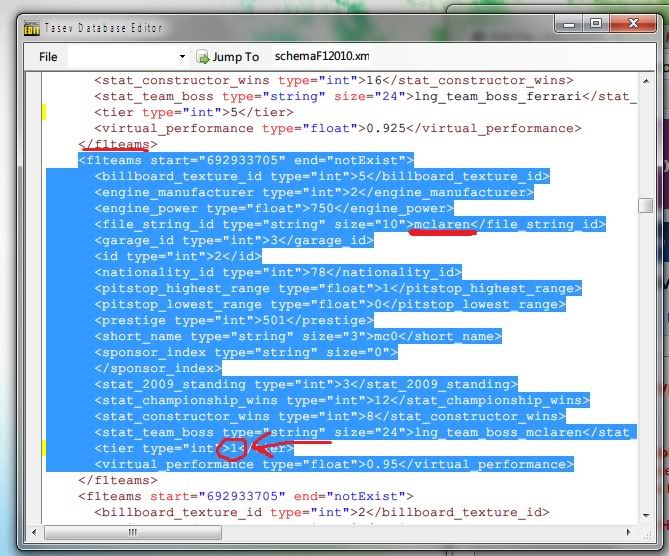The height and width of the screenshot is (556, 669).
Task: Select the schemaF12010.xm file field
Action: (322, 56)
